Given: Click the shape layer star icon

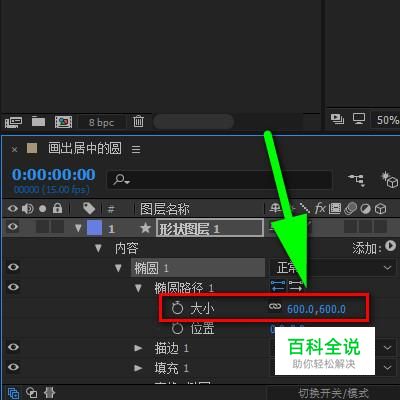Looking at the screenshot, I should (x=145, y=228).
